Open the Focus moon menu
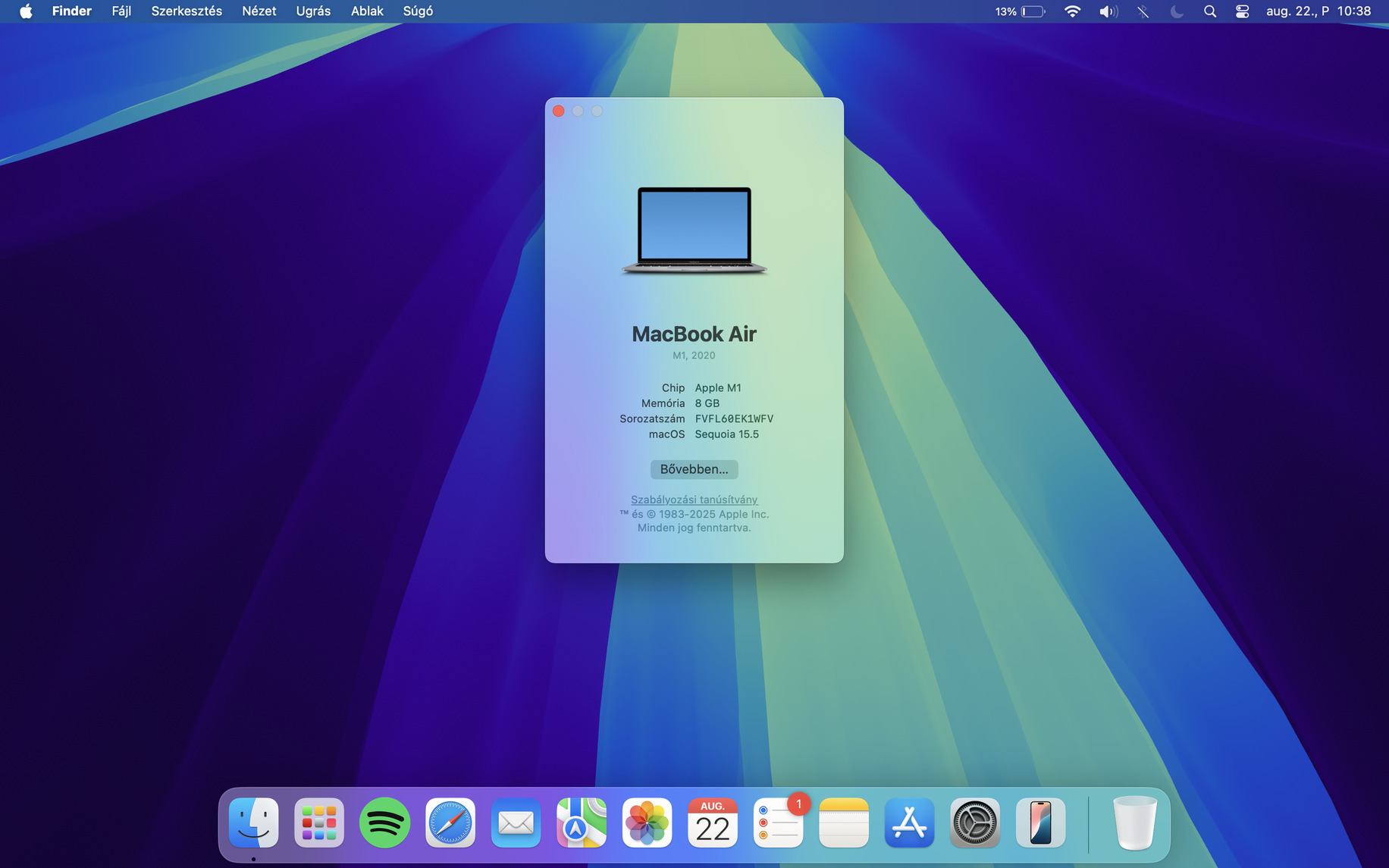1389x868 pixels. 1177,11
